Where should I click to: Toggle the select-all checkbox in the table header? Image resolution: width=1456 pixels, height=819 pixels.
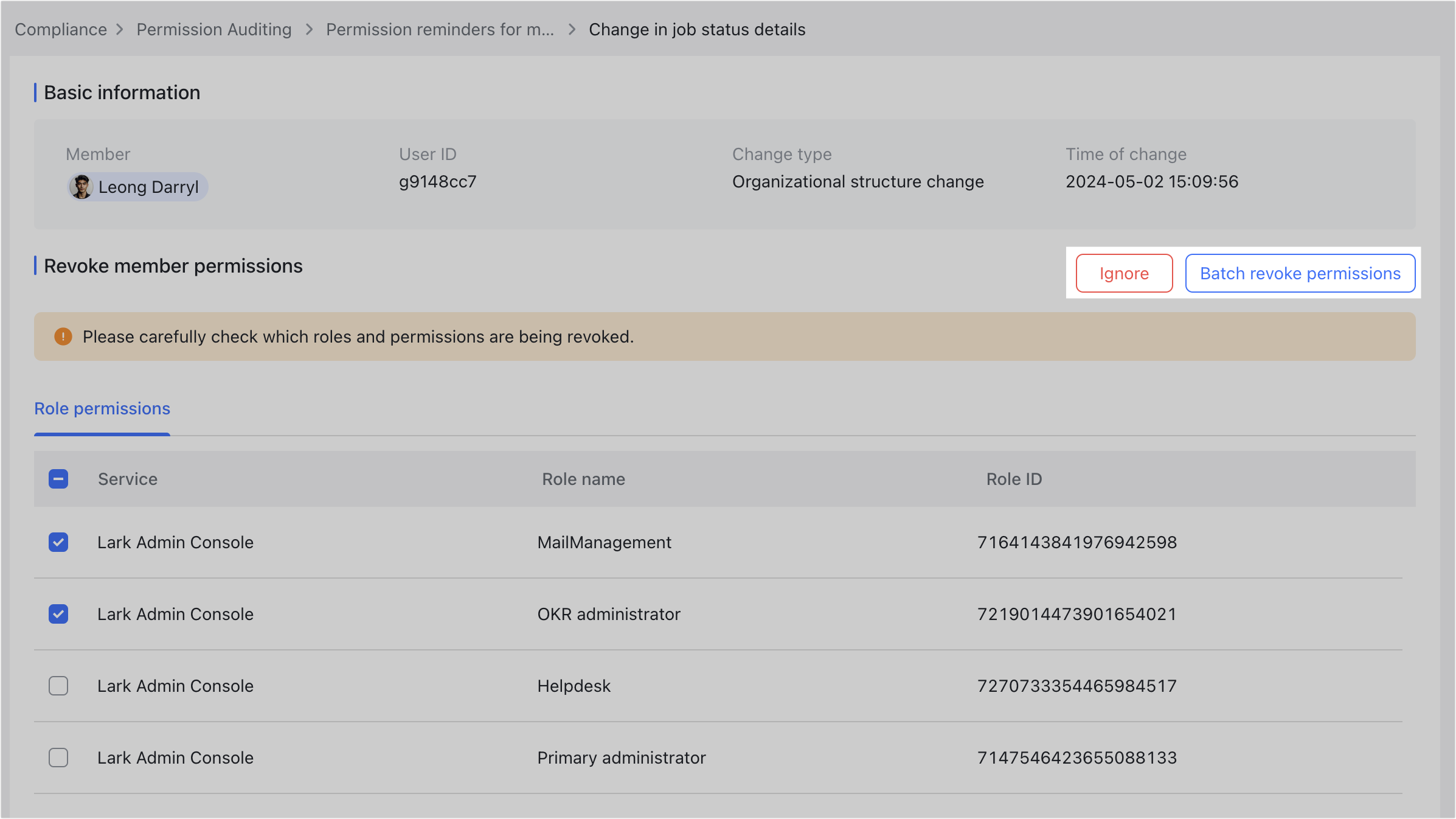pos(58,479)
